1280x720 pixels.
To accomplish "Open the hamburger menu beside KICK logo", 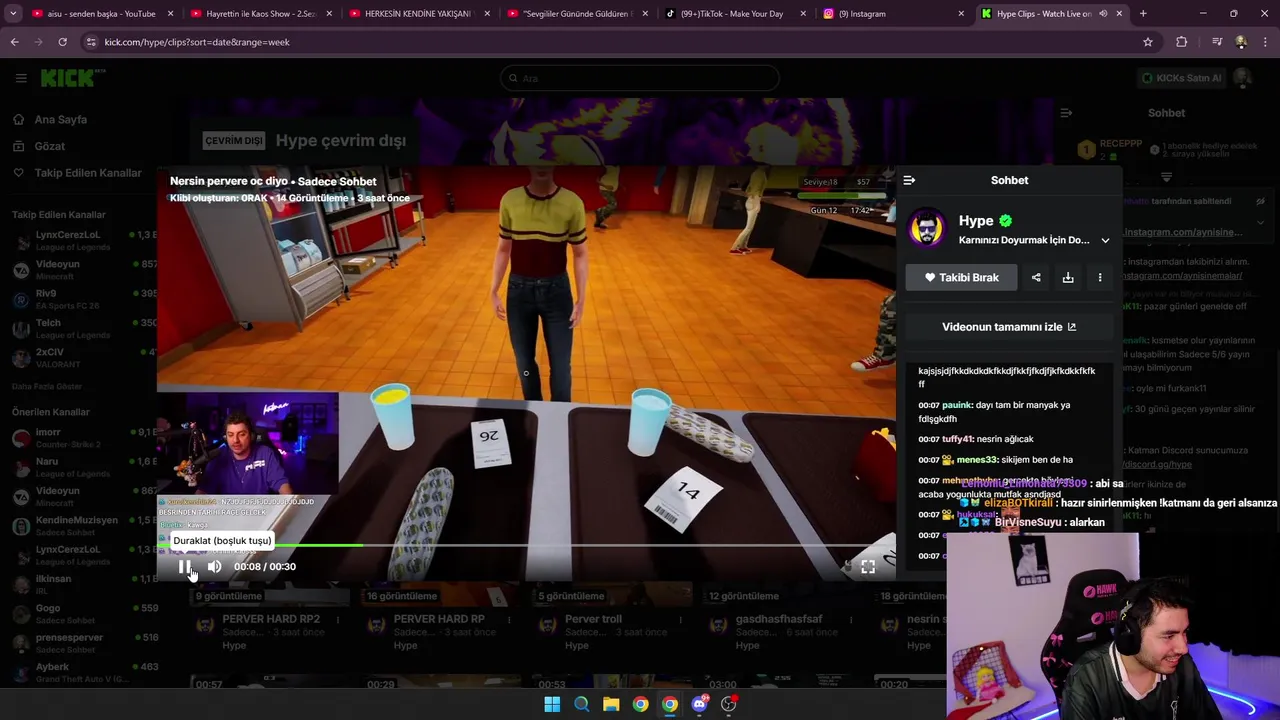I will tap(20, 78).
